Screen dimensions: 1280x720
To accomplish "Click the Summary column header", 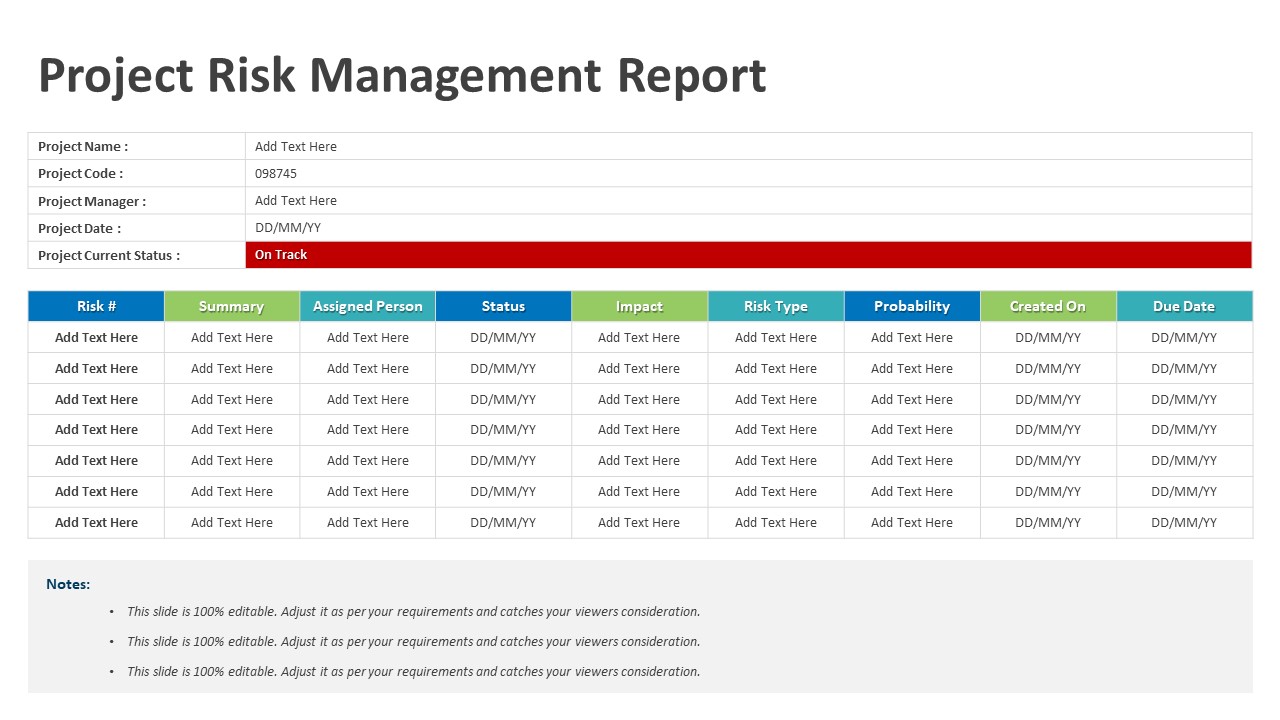I will [232, 306].
